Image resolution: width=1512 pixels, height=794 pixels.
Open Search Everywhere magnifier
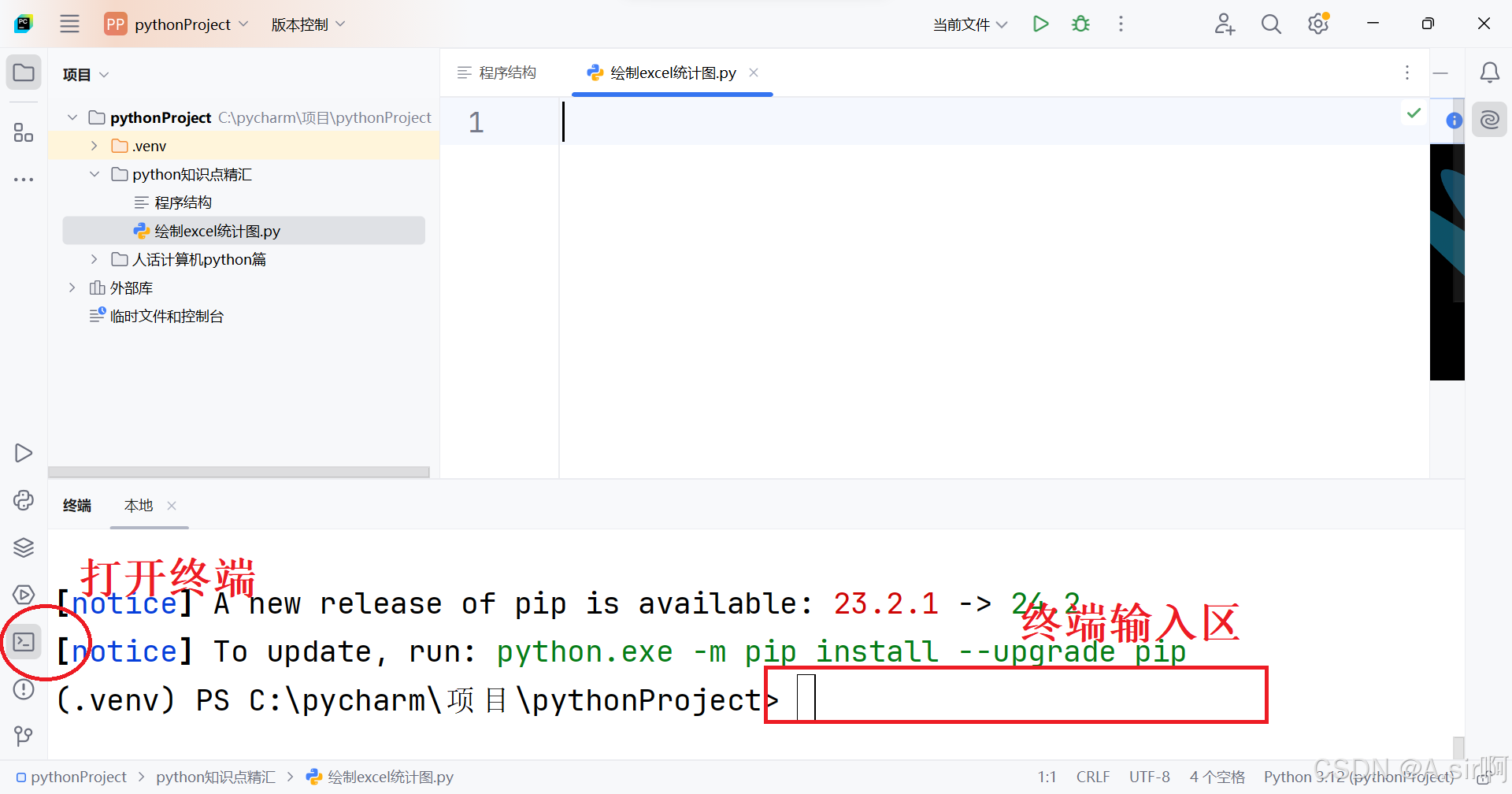pos(1270,24)
